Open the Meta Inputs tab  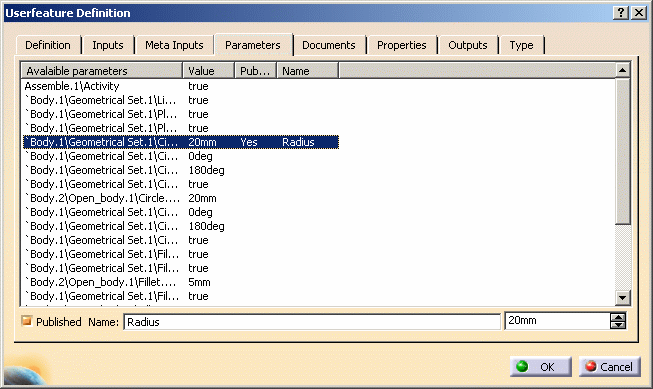[x=174, y=45]
